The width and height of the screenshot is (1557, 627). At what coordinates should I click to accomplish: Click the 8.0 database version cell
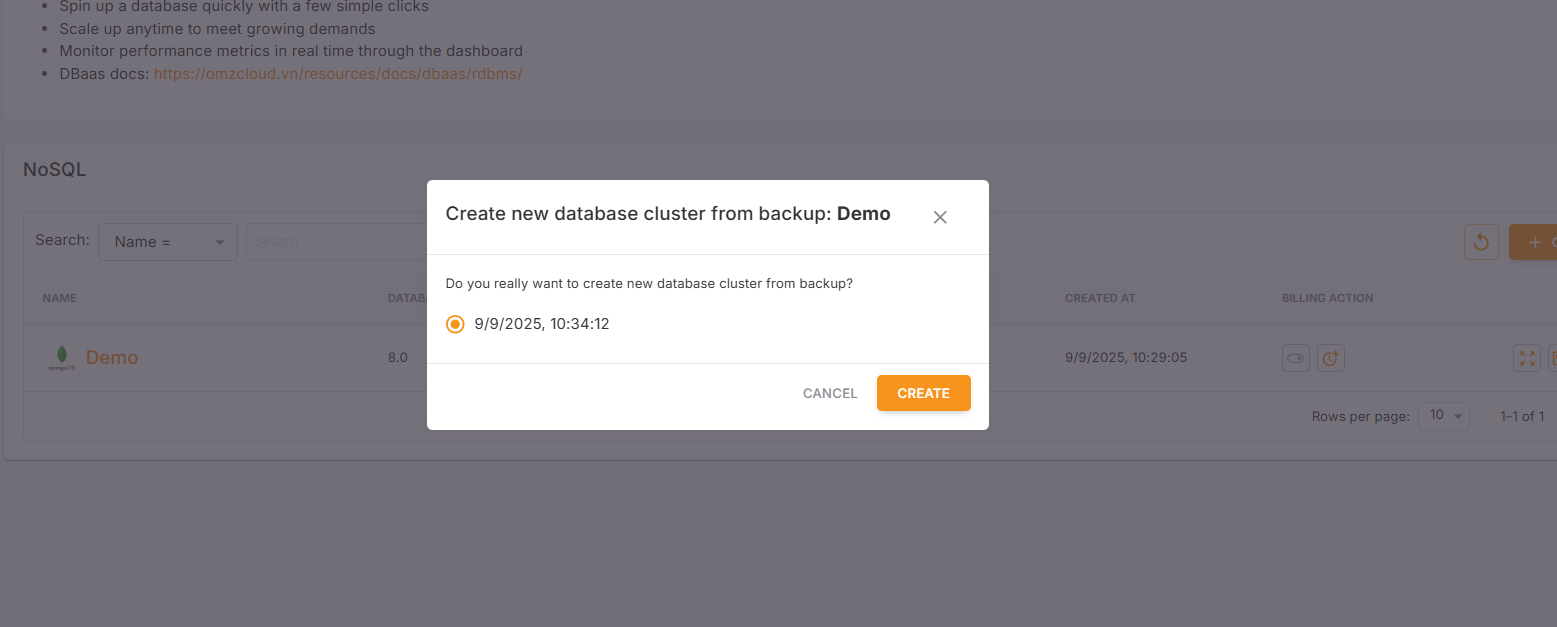[x=398, y=358]
